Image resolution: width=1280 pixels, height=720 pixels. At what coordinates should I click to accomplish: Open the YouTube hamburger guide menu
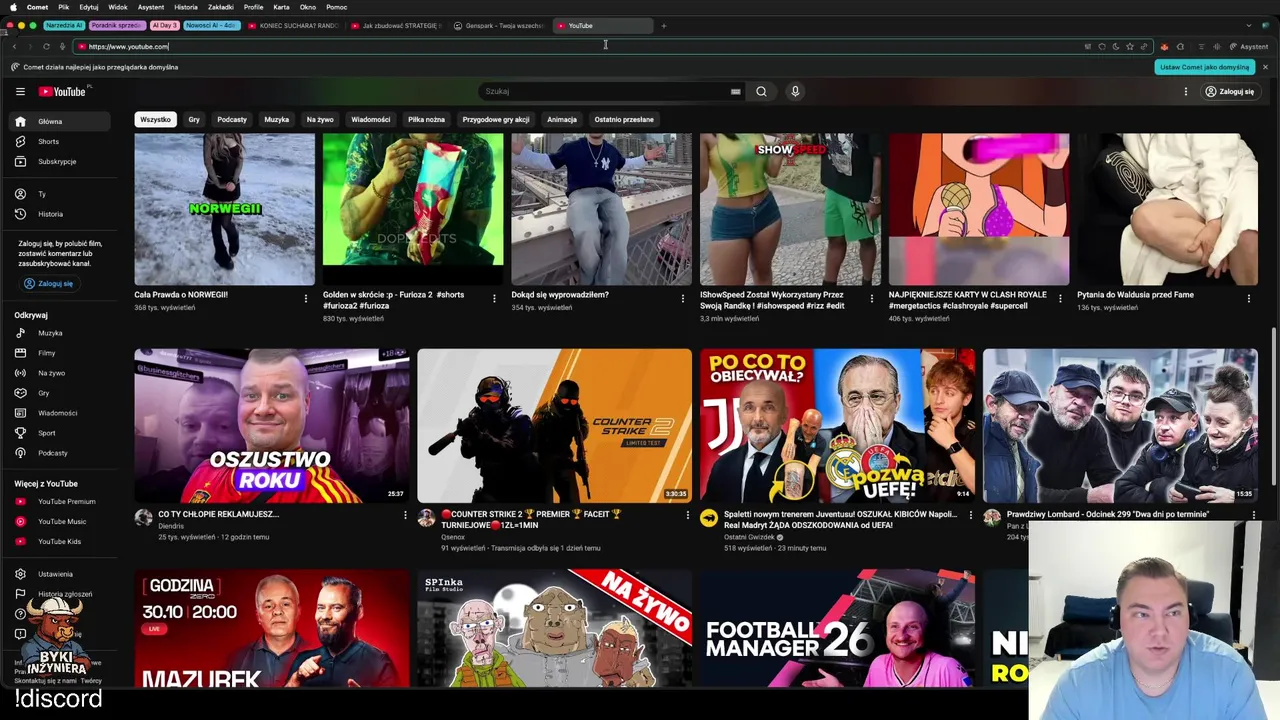tap(20, 91)
